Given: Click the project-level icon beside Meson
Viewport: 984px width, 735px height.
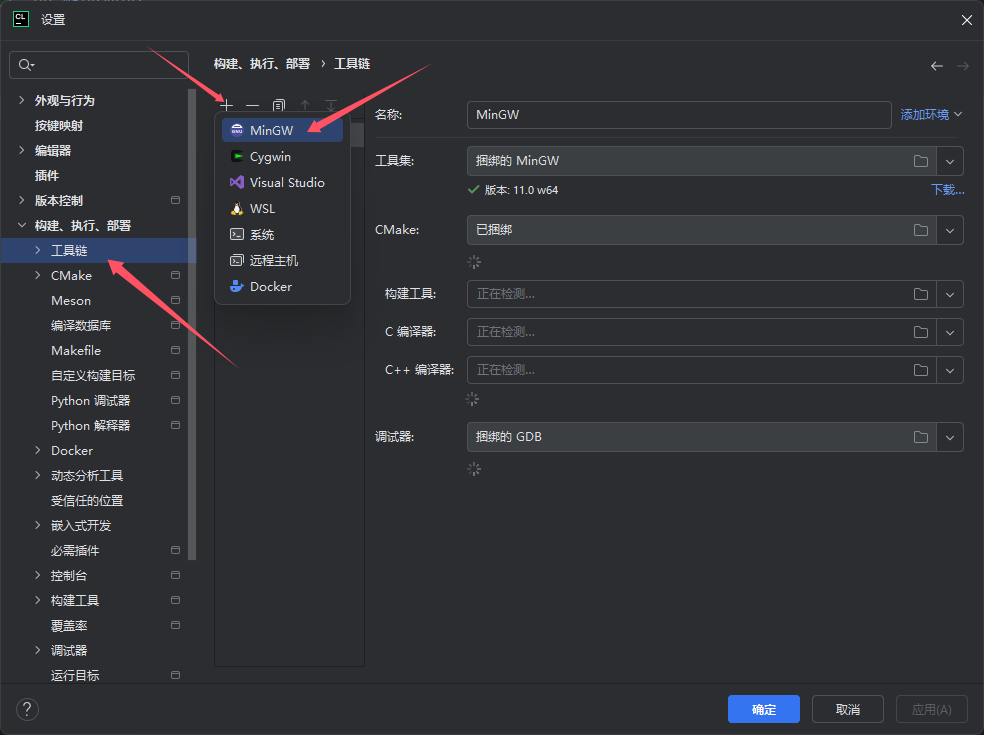Looking at the screenshot, I should (x=176, y=300).
